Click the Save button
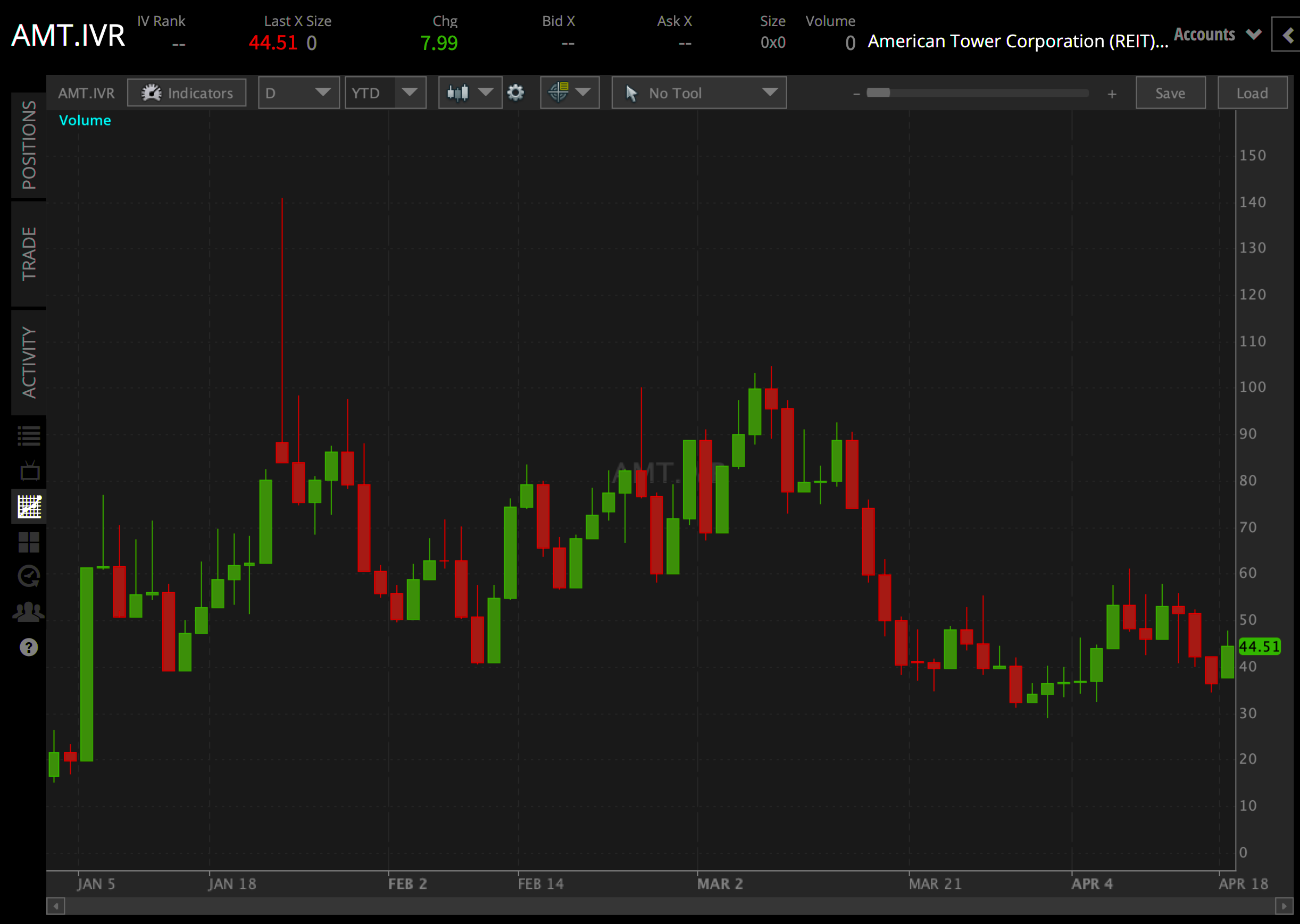 1170,93
